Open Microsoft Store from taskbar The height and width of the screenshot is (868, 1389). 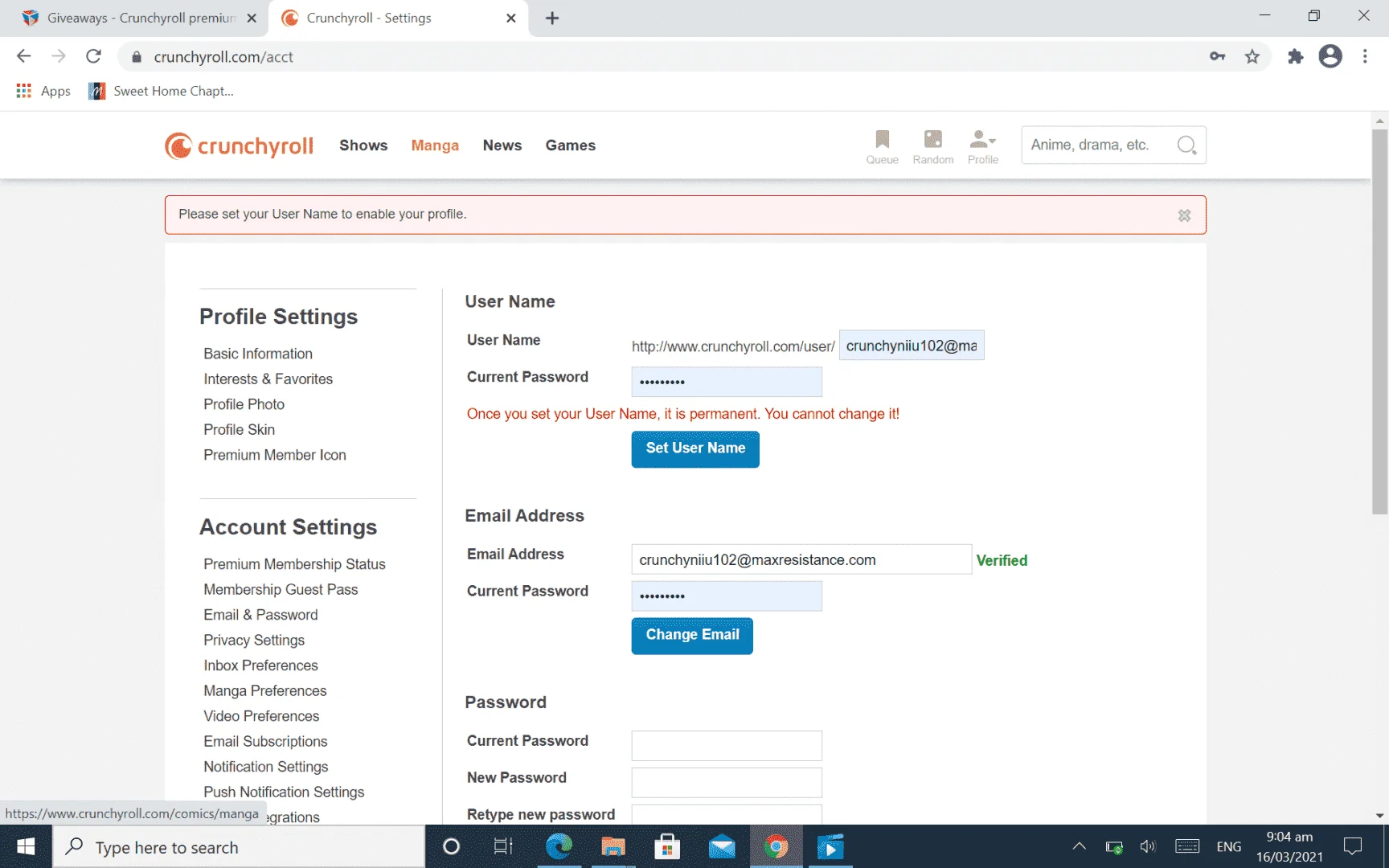[x=667, y=846]
